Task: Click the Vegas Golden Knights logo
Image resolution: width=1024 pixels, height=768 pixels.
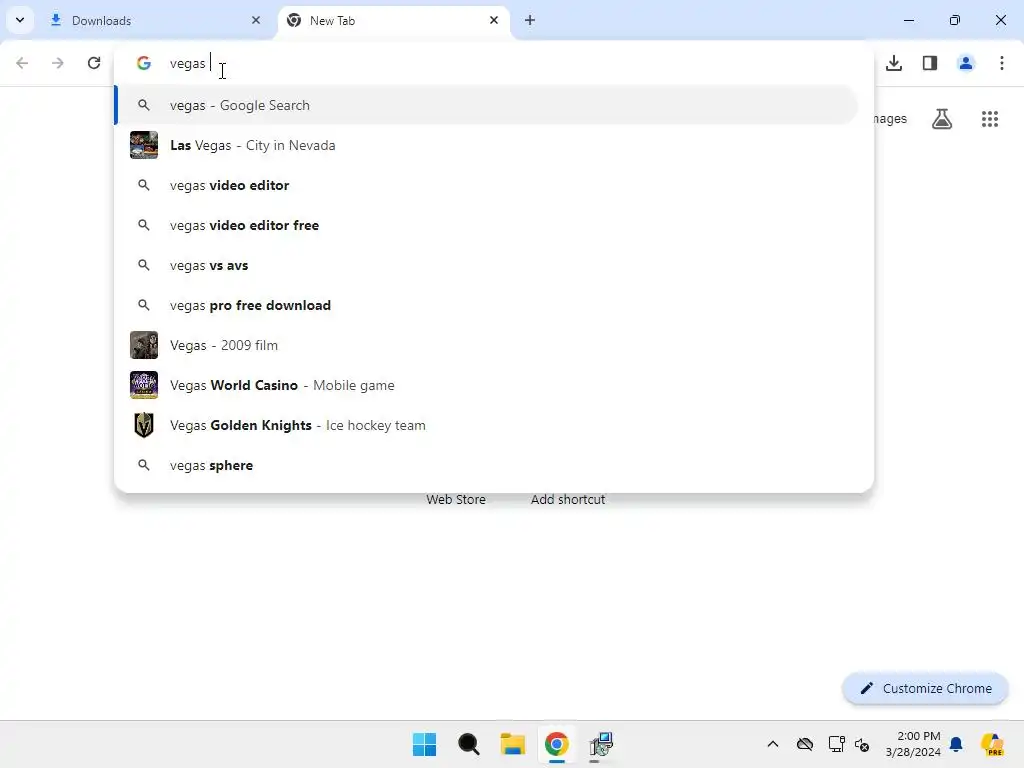Action: pyautogui.click(x=144, y=425)
